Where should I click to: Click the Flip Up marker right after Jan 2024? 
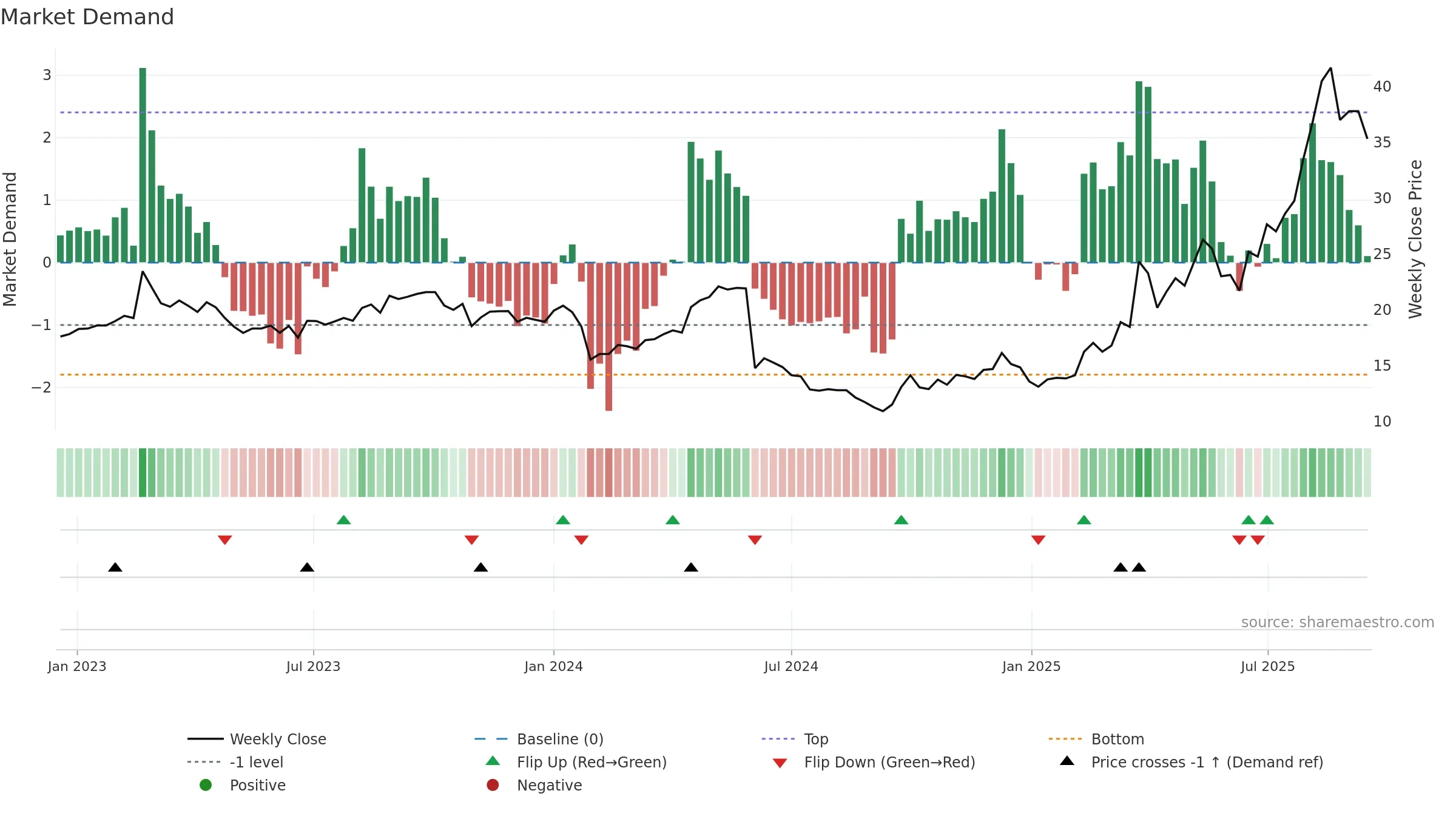coord(563,520)
